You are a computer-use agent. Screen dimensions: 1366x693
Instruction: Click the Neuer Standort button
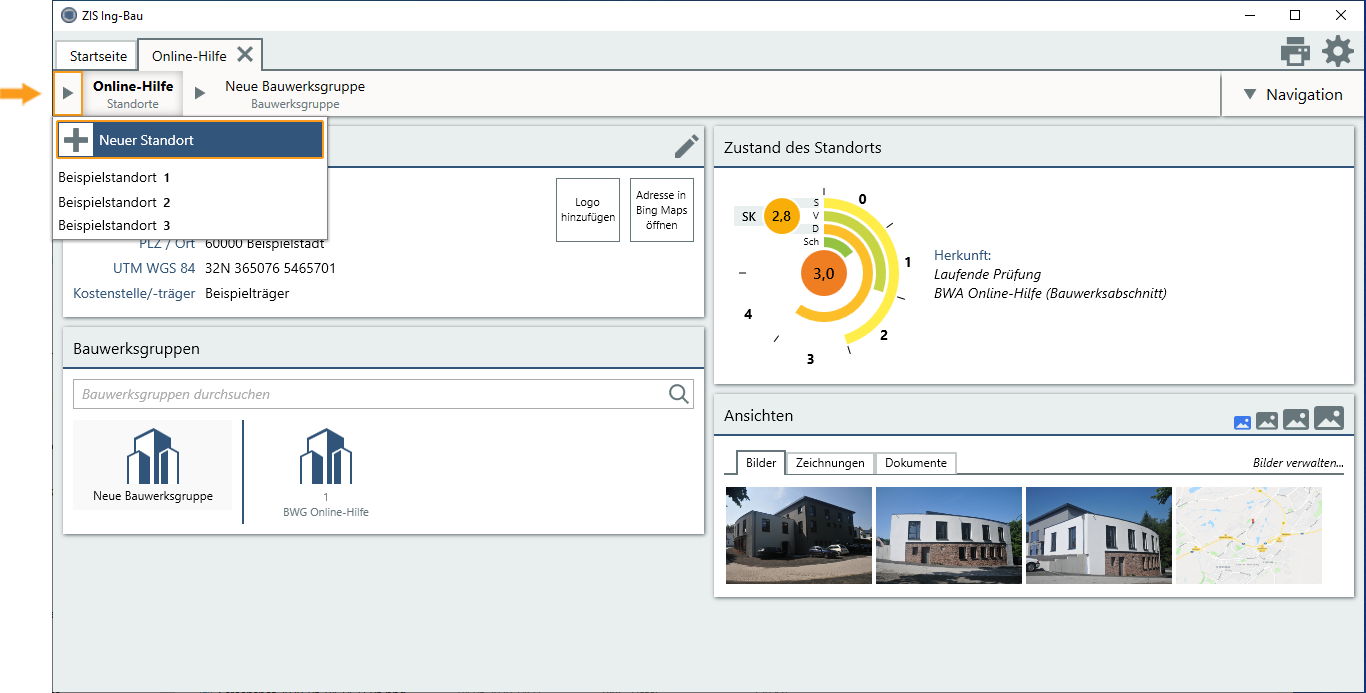(x=190, y=140)
